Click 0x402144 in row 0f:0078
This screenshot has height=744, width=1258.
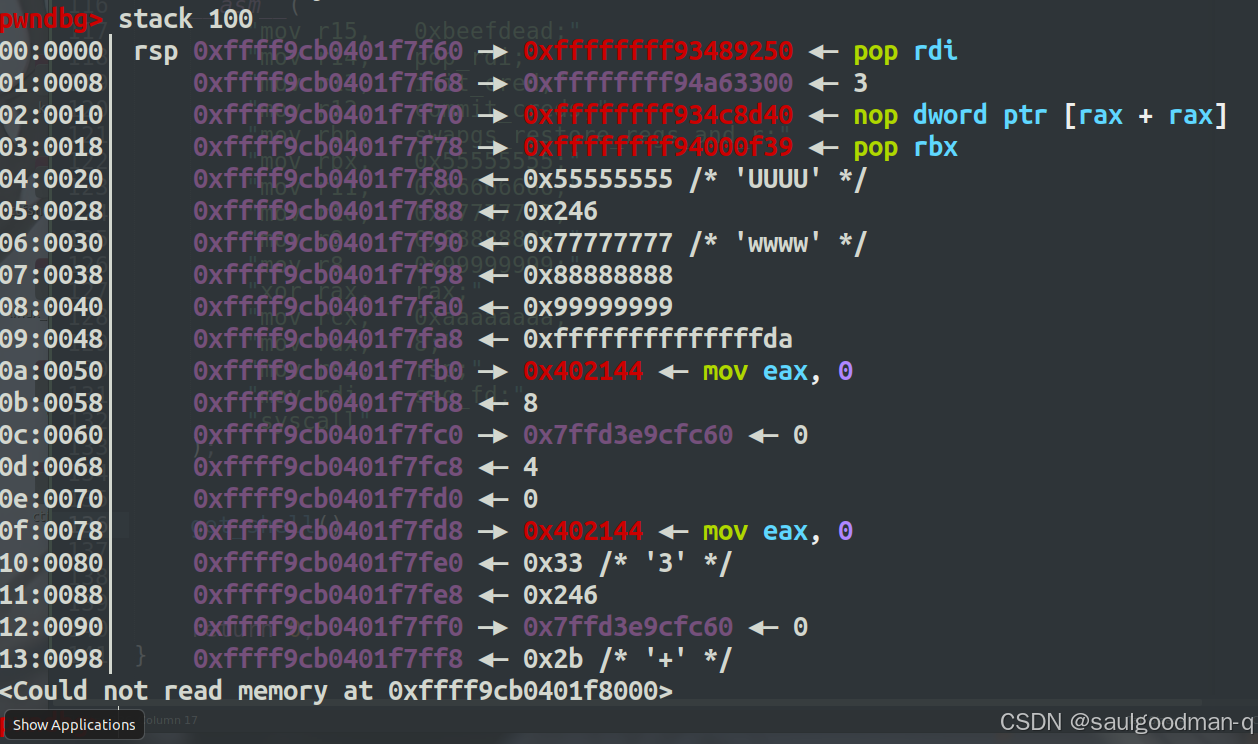pyautogui.click(x=583, y=531)
